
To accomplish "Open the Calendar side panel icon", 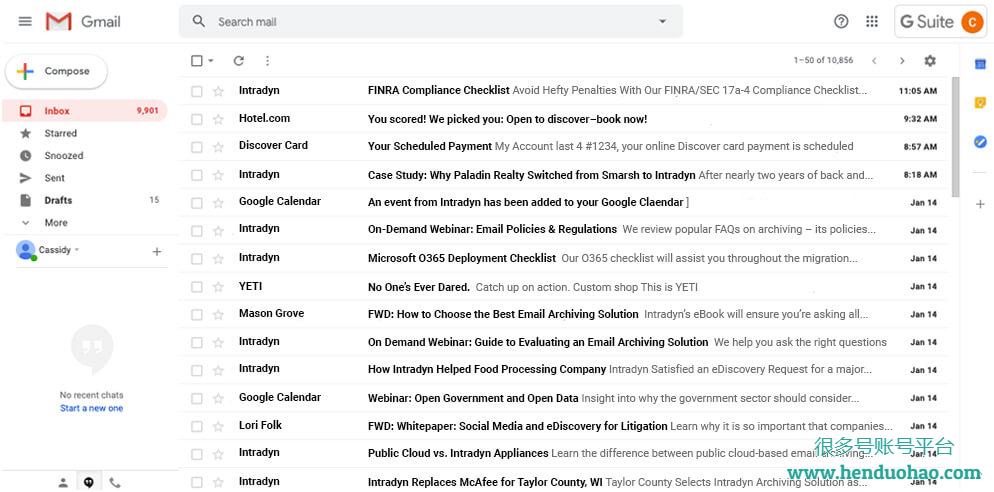I will [980, 64].
